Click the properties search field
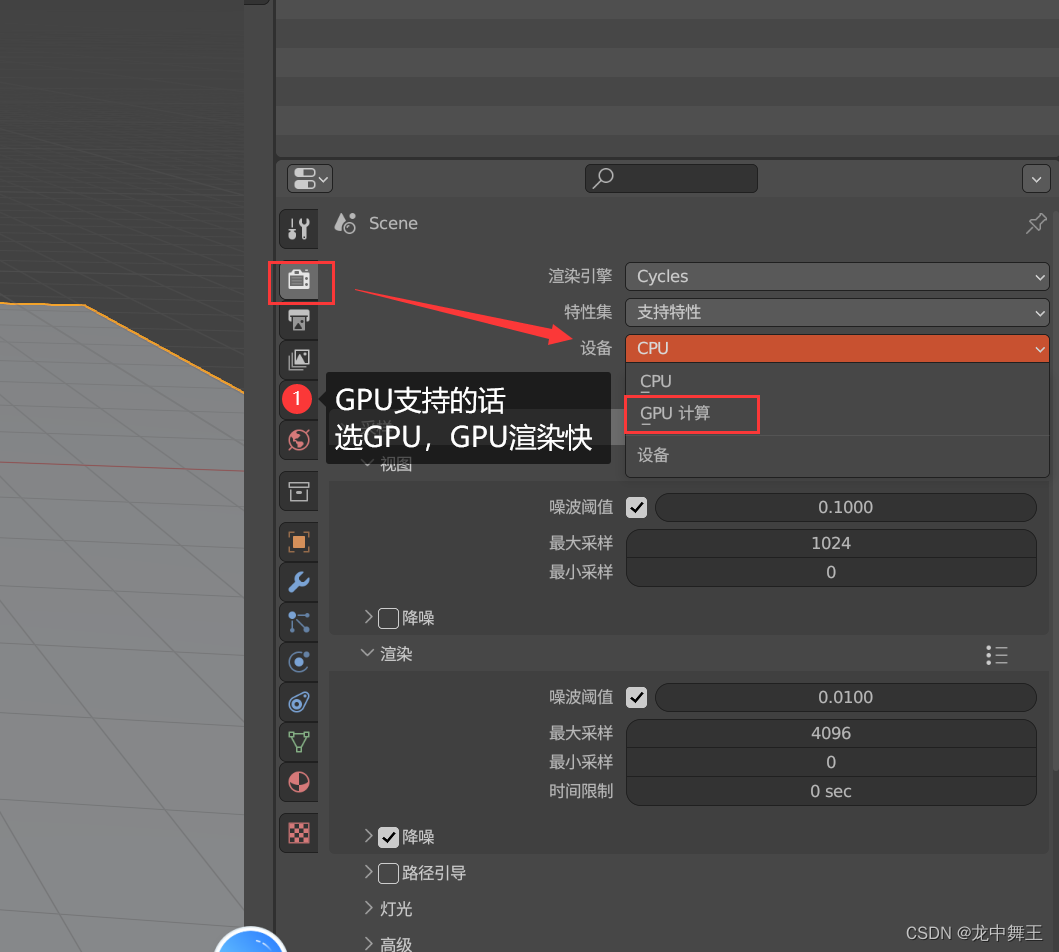This screenshot has height=952, width=1059. (671, 178)
